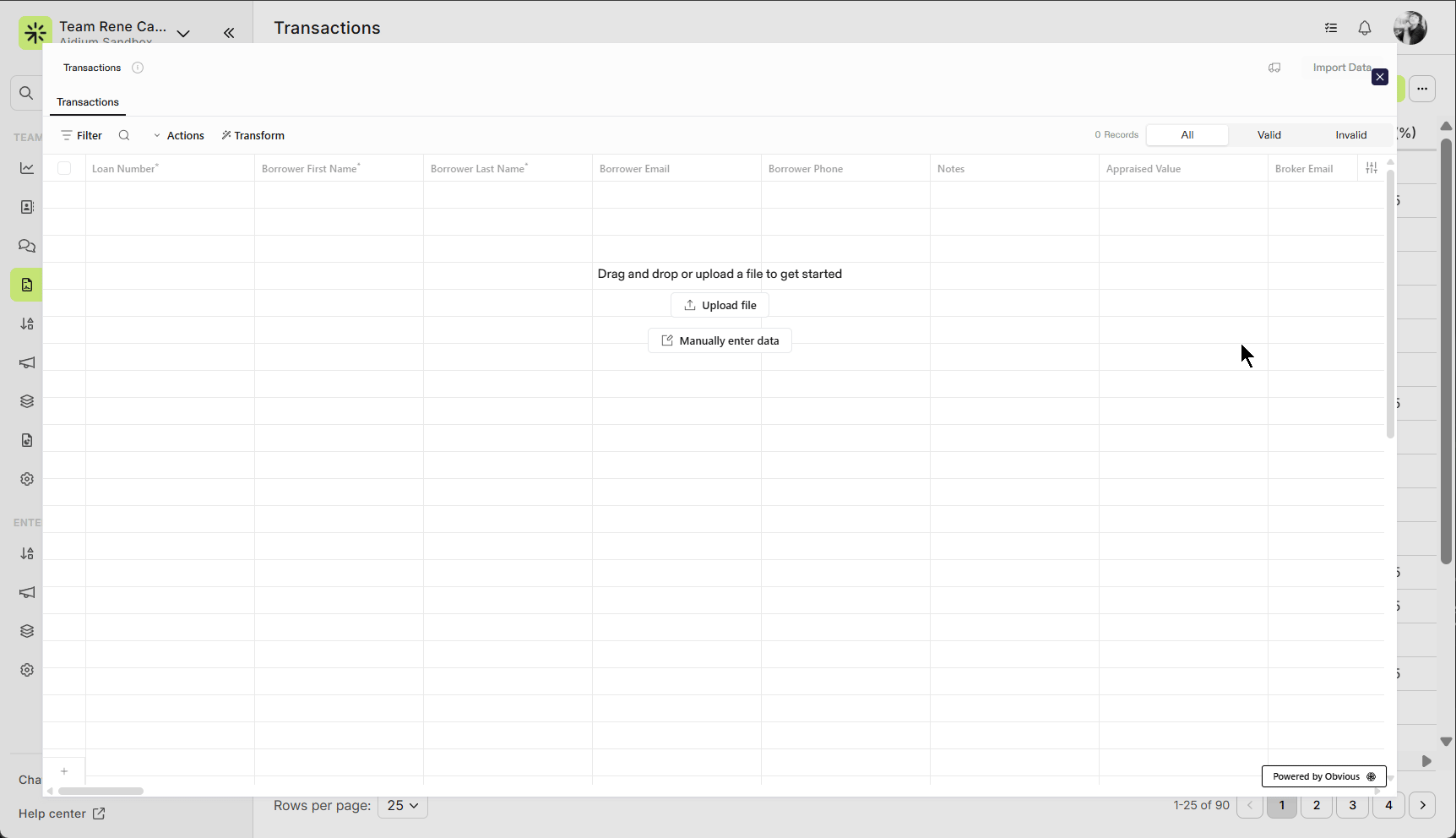Open the task checklist icon in header
1456x838 pixels.
[x=1331, y=28]
